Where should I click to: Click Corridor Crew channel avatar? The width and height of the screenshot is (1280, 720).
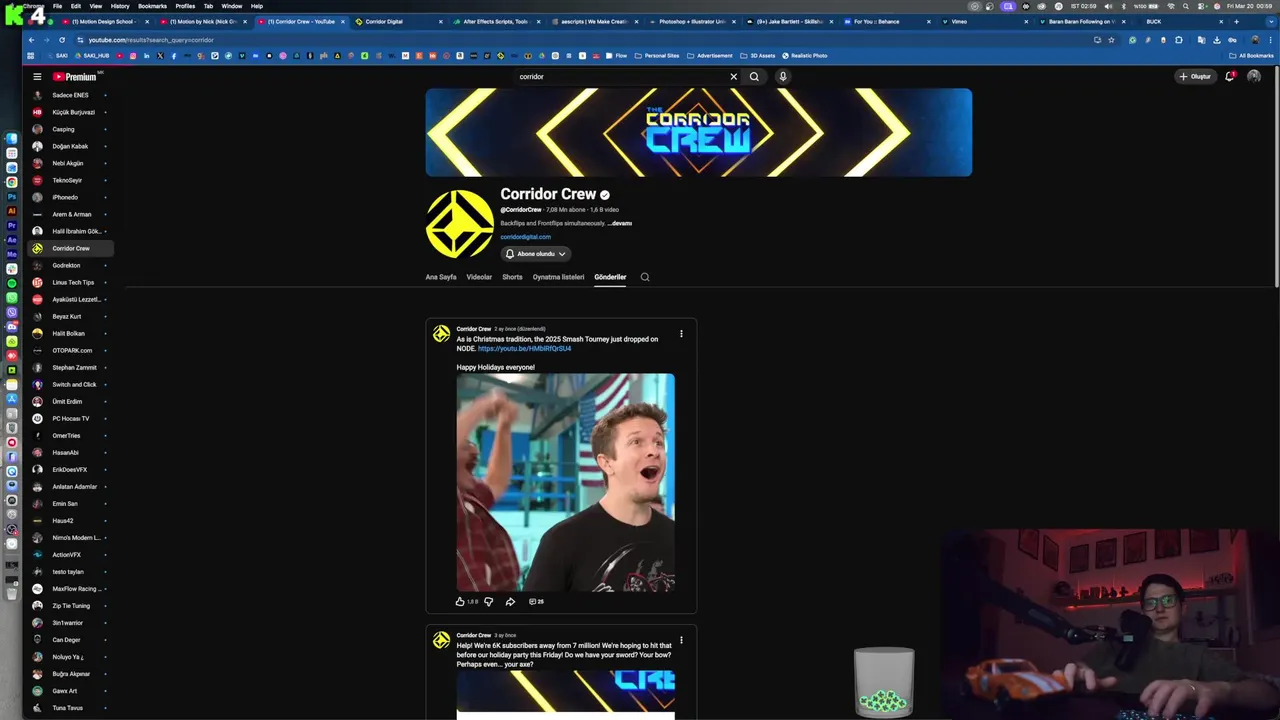click(460, 224)
